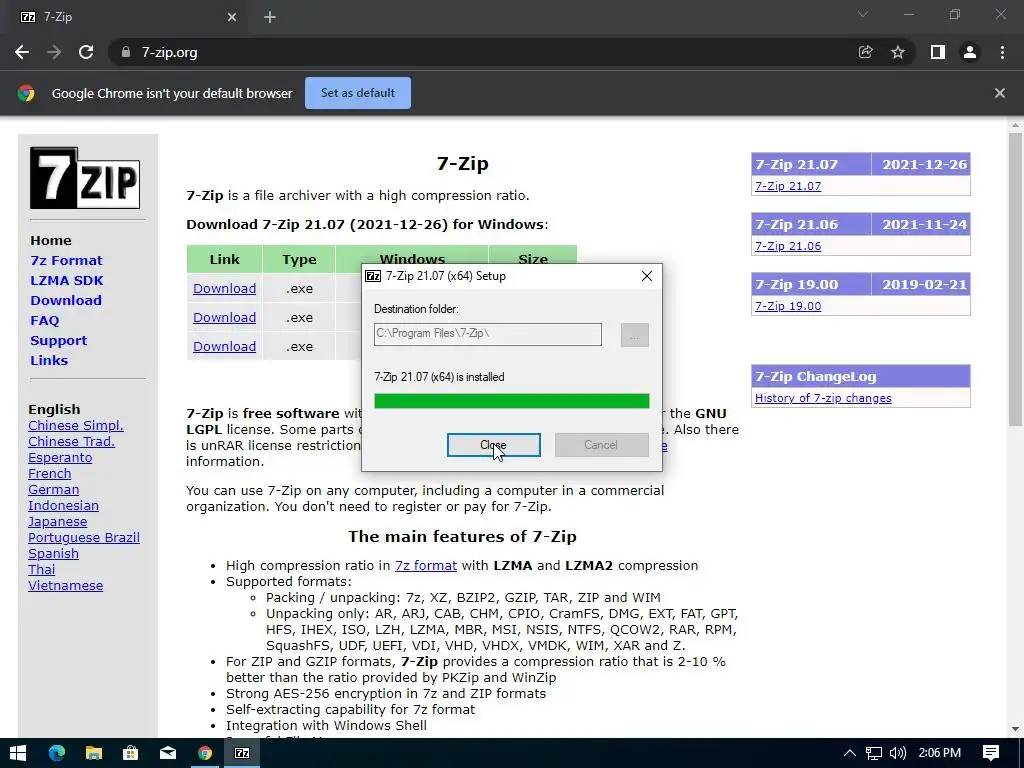Switch language to Japanese
Screen dimensions: 1024x768
57,522
